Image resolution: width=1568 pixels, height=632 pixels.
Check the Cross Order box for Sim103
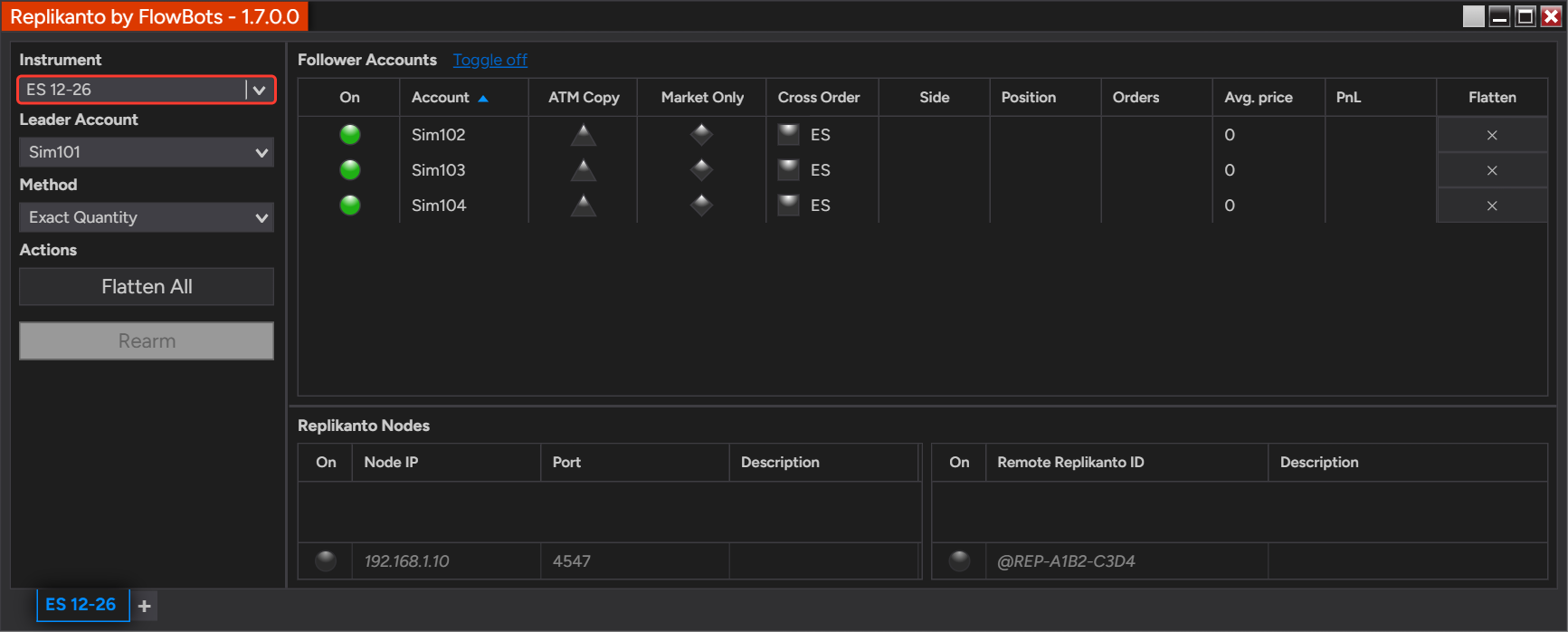[x=789, y=170]
